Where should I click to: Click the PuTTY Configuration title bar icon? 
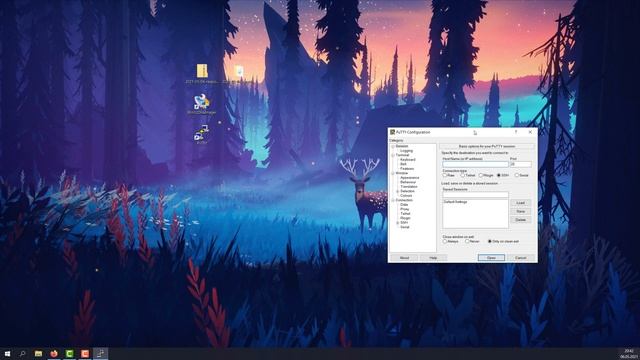392,132
